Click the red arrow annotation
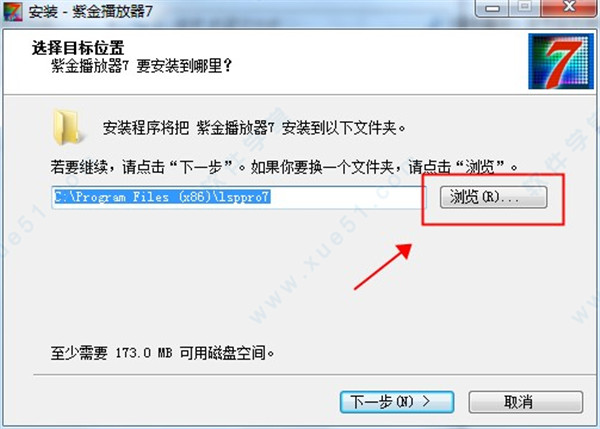Viewport: 600px width, 429px height. coord(383,267)
